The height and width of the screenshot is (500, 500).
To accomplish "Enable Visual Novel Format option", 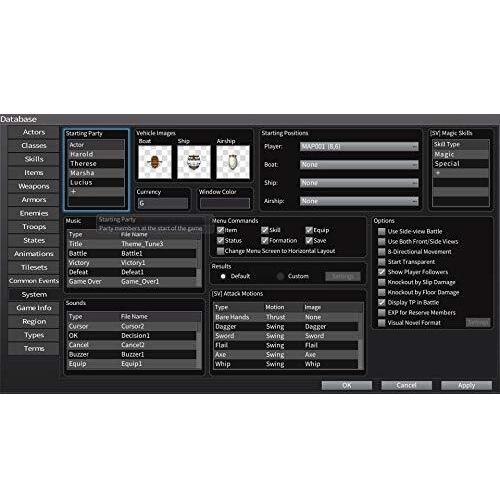I will [x=382, y=323].
